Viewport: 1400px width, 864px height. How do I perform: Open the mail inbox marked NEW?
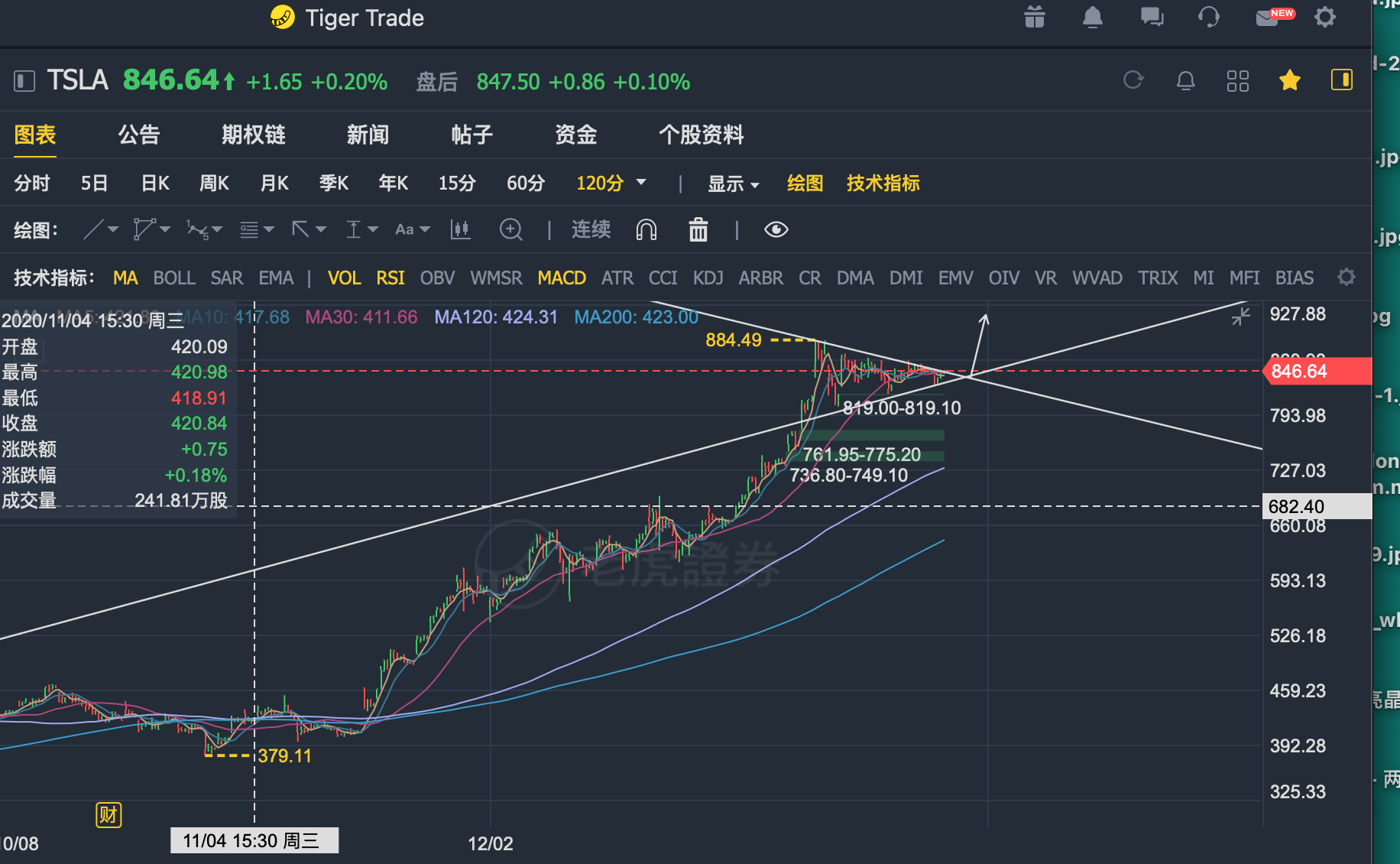(x=1275, y=17)
